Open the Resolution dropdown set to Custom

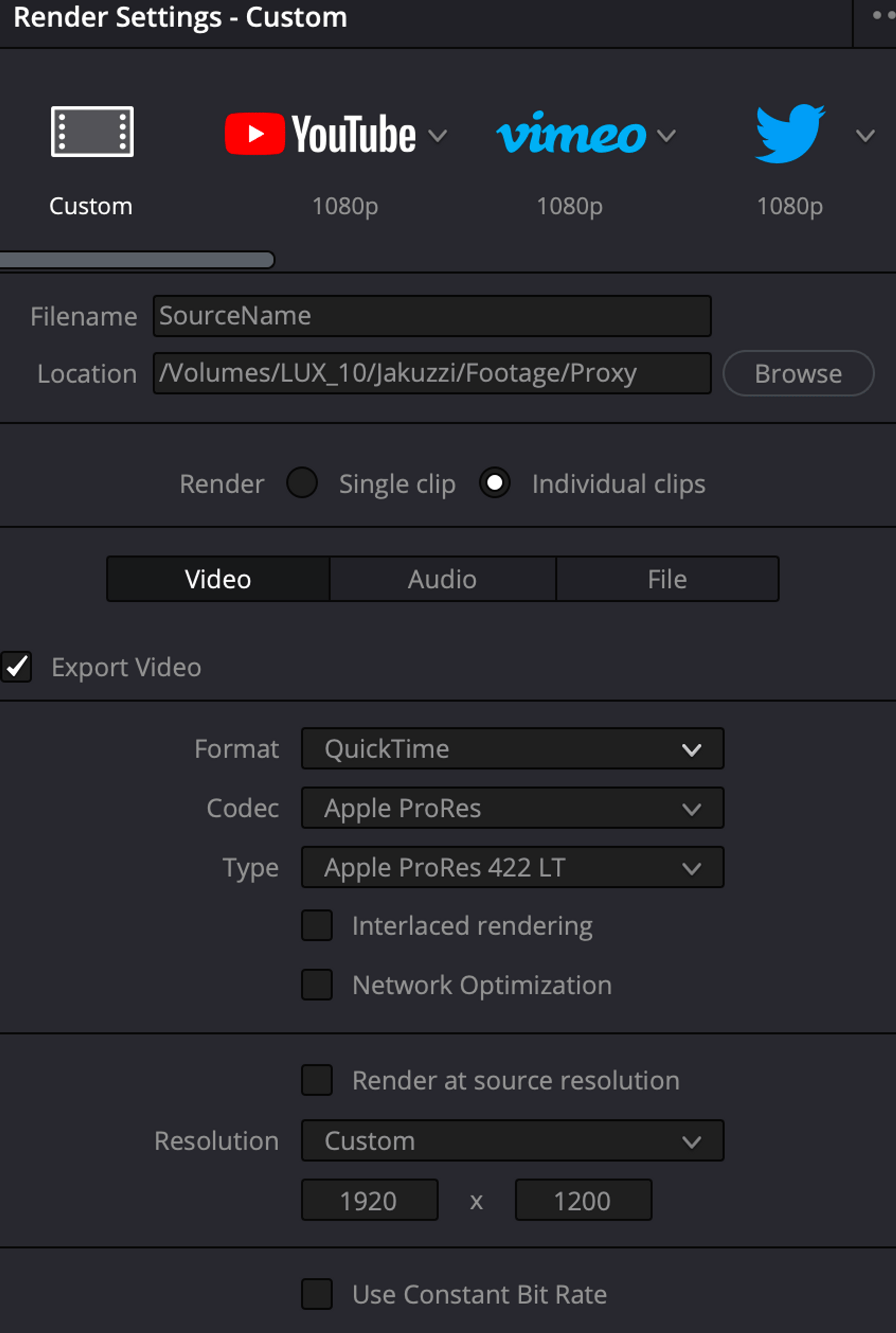(x=512, y=1140)
